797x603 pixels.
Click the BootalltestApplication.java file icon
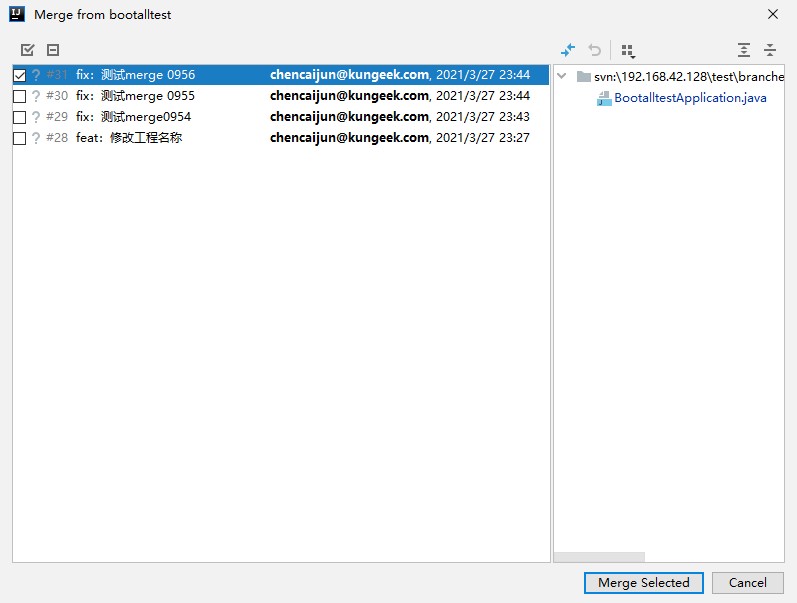point(604,98)
